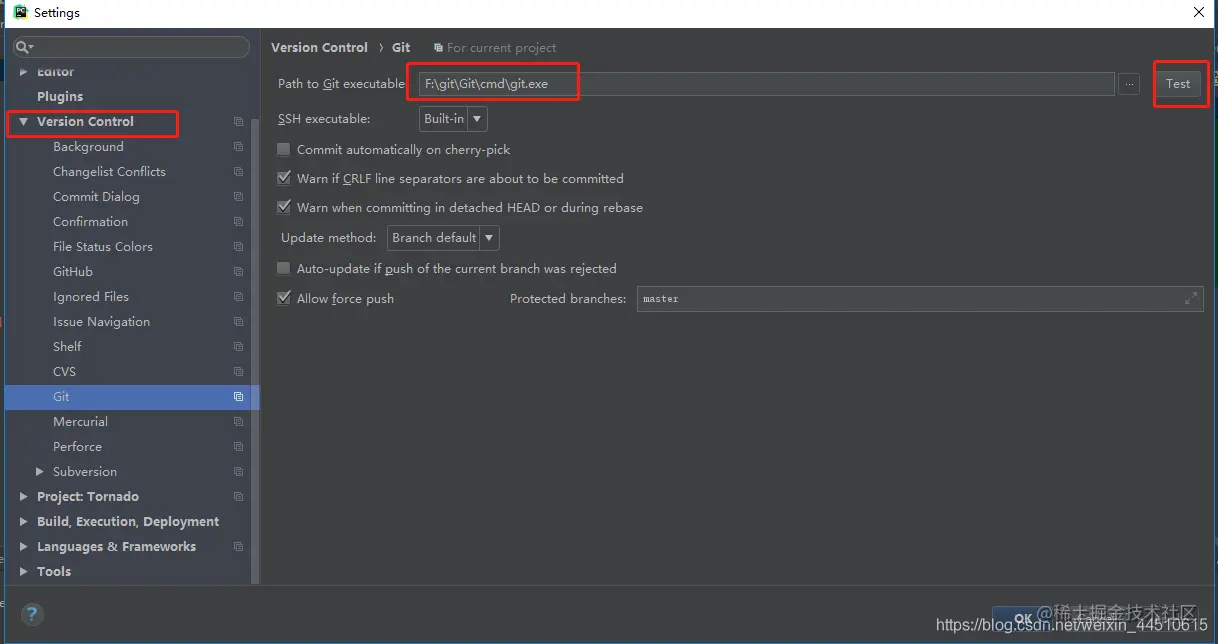
Task: Click browse ellipsis button for Git path
Action: tap(1129, 84)
